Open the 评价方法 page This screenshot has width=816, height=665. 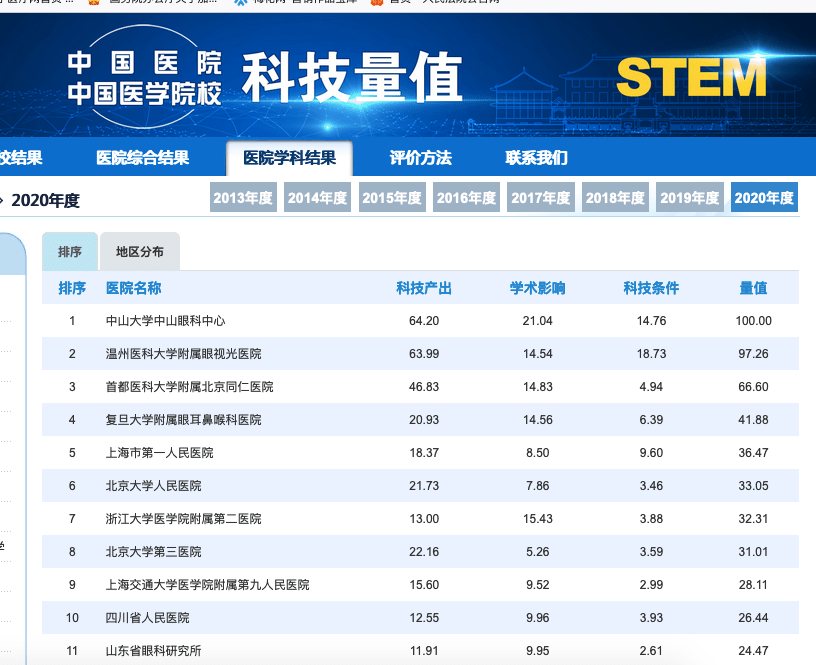[420, 158]
